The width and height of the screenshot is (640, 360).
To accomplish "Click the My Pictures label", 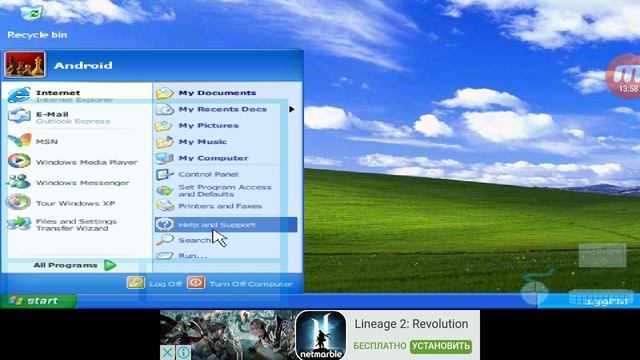I will [x=209, y=125].
